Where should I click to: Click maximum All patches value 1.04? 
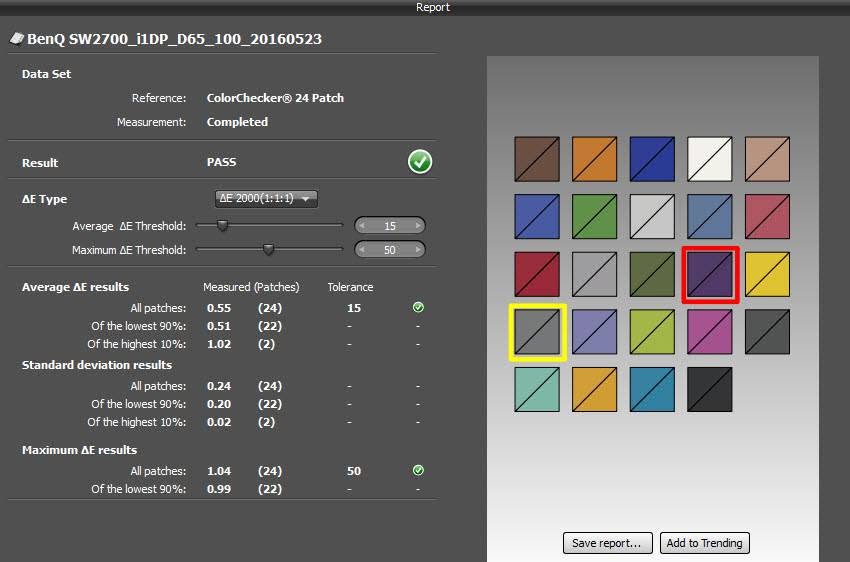click(219, 471)
